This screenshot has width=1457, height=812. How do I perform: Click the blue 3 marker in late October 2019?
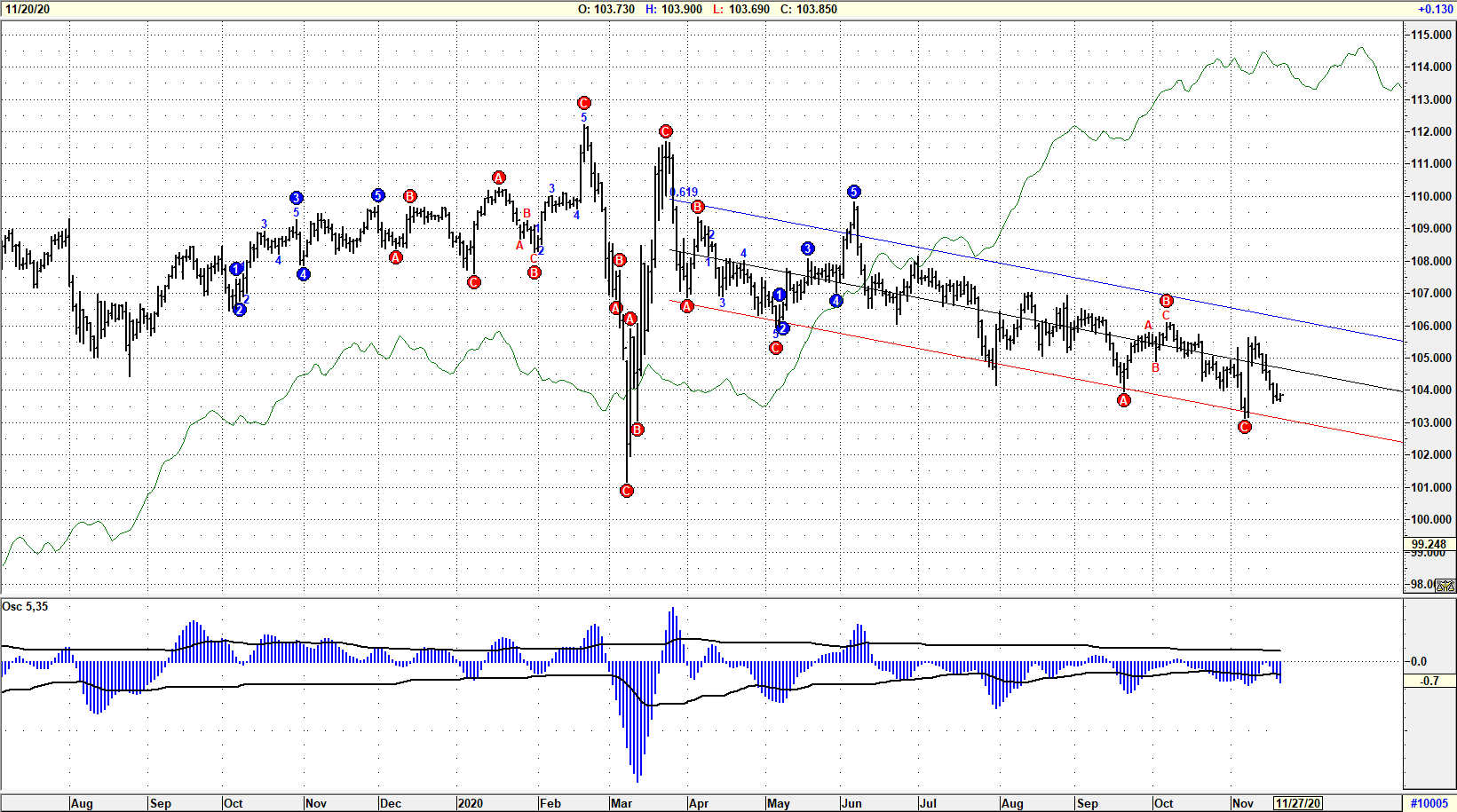[296, 198]
